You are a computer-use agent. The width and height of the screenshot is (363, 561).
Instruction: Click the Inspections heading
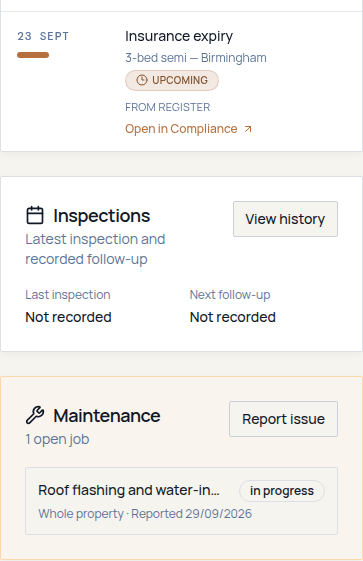[x=102, y=216]
